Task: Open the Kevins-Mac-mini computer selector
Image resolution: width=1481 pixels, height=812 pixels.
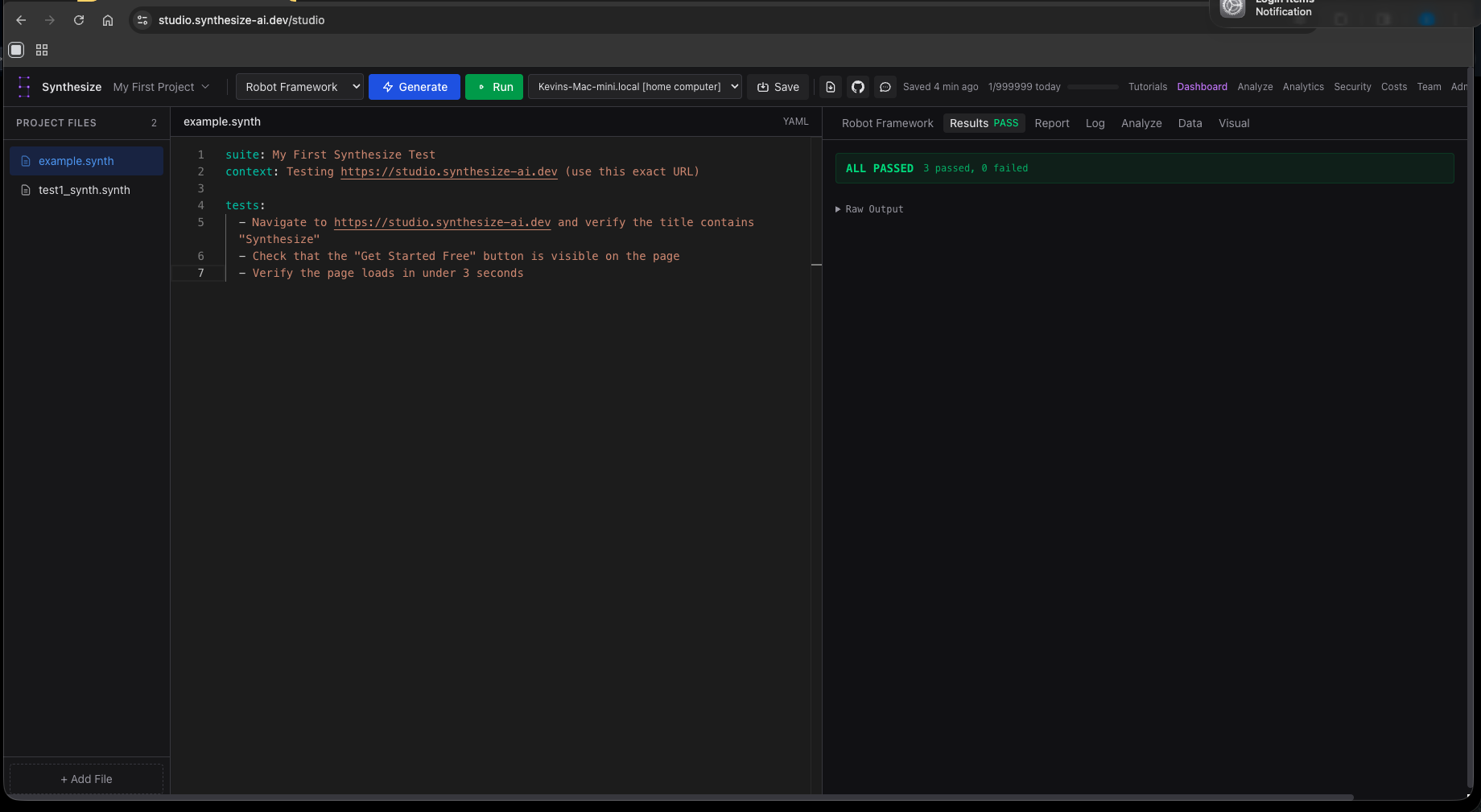Action: [634, 86]
